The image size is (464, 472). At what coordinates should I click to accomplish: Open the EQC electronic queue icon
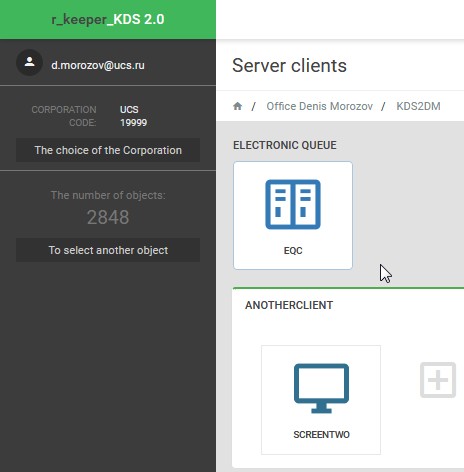(x=293, y=204)
